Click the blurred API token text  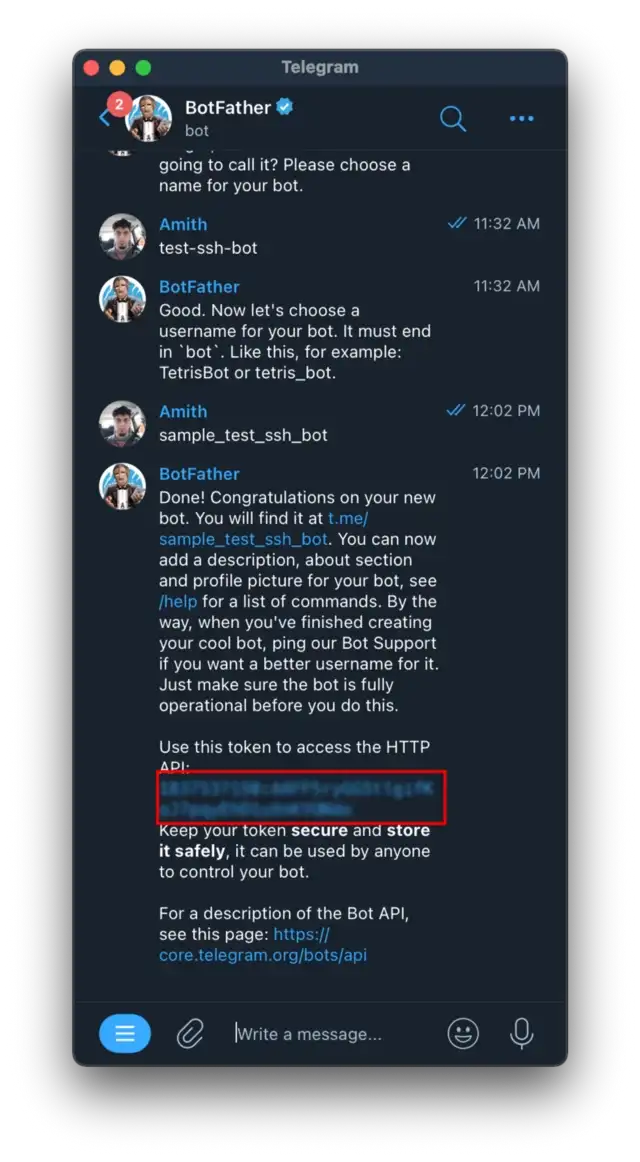click(296, 797)
